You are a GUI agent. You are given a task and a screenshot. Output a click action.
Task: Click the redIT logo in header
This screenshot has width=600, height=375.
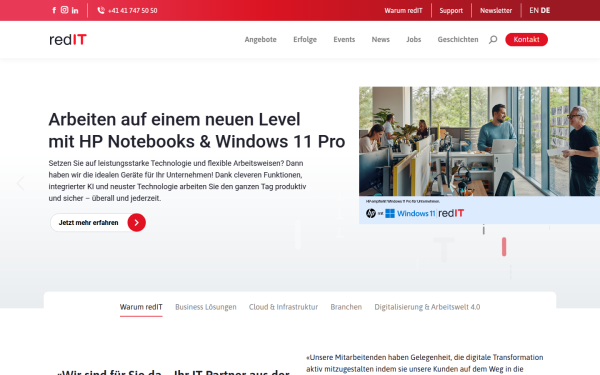coord(68,39)
